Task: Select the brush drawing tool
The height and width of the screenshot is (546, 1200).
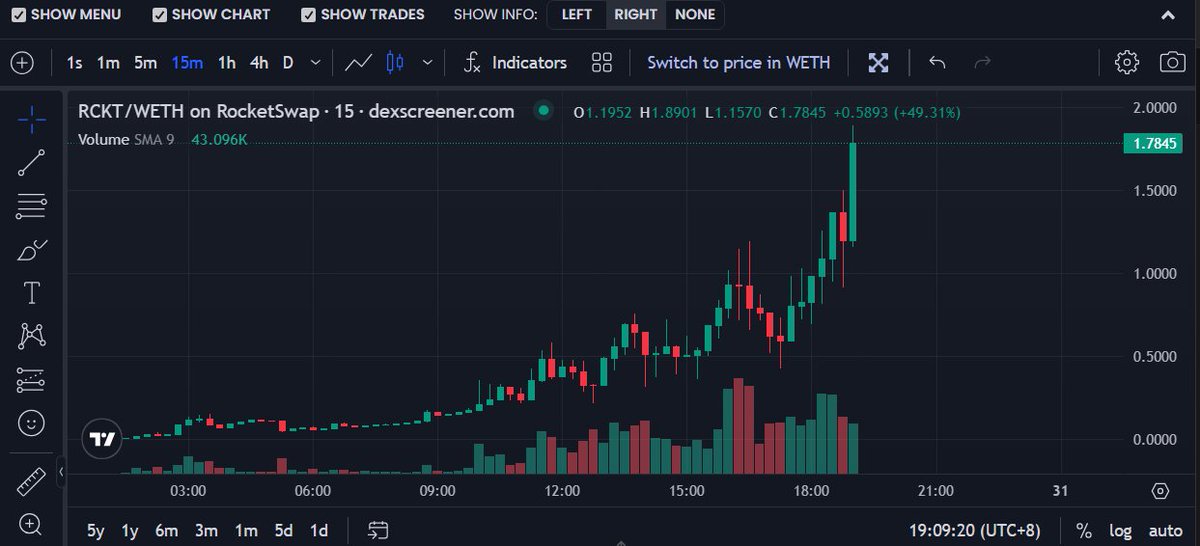Action: (31, 250)
